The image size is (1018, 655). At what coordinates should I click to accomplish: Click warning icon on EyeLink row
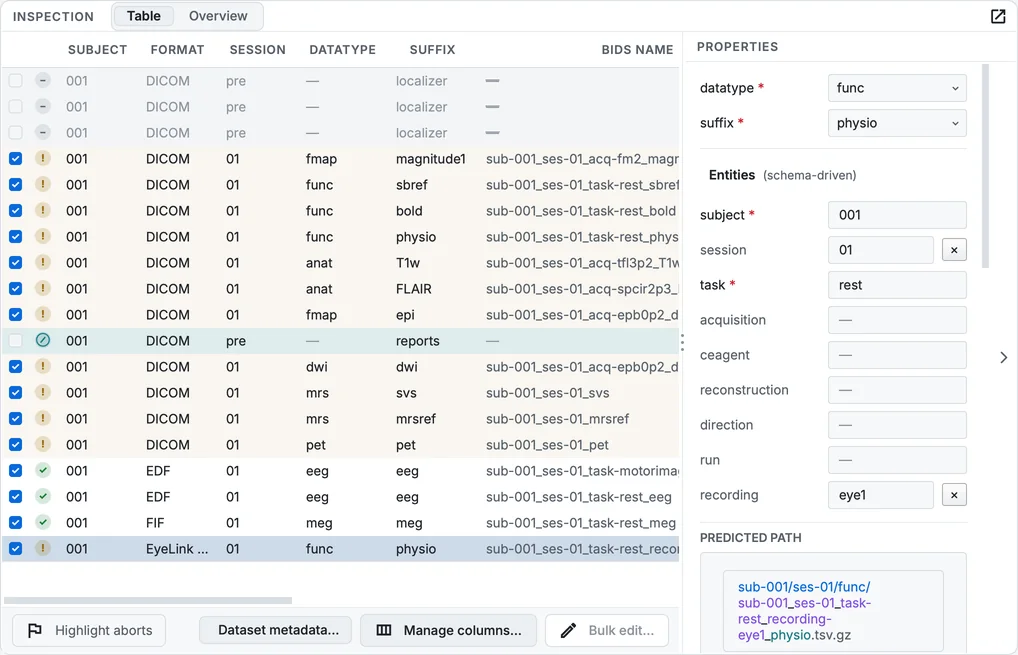[43, 549]
